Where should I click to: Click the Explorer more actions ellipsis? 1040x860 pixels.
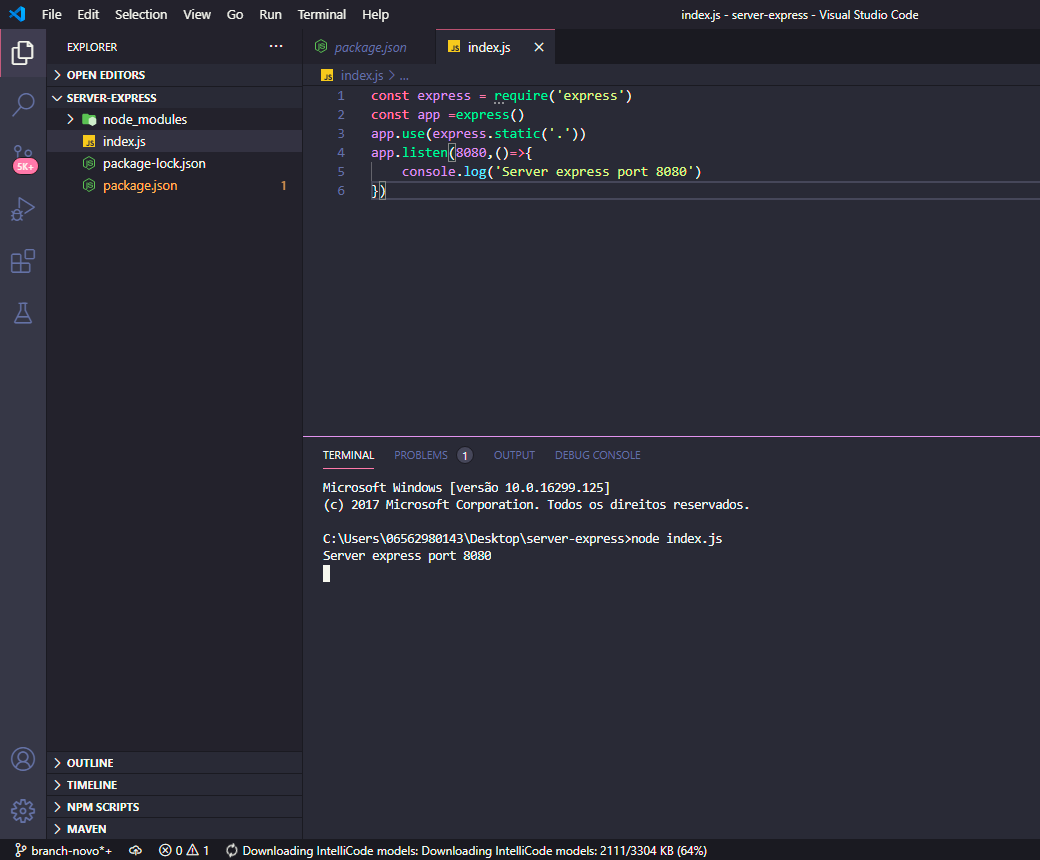pos(276,47)
